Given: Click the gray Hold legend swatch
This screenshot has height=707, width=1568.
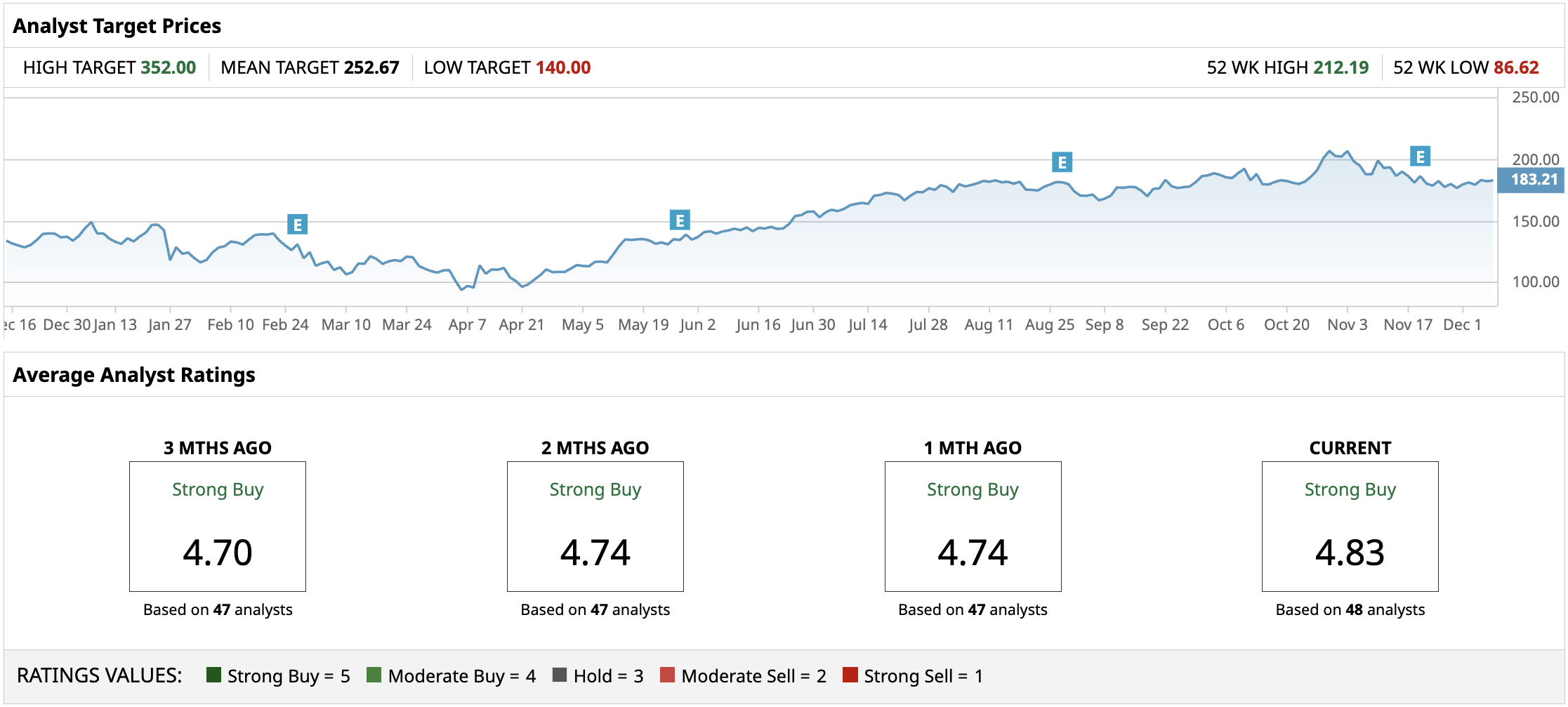Looking at the screenshot, I should pyautogui.click(x=560, y=675).
